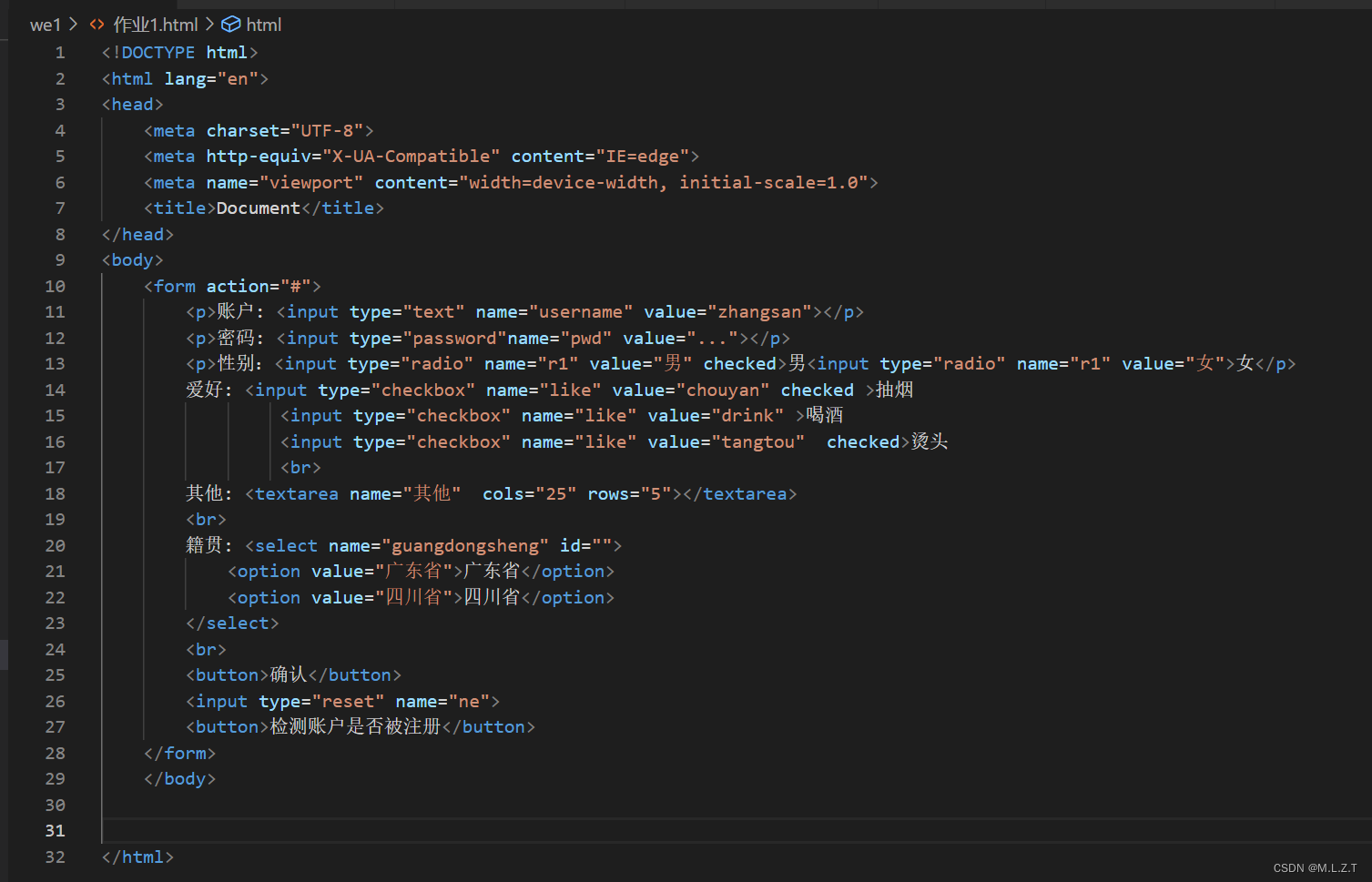The image size is (1372, 882).
Task: Click 'id=""' attribute on line 20
Action: point(585,546)
